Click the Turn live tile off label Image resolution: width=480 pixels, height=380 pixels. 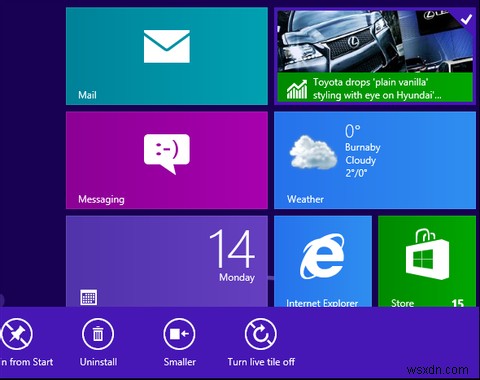[x=261, y=362]
